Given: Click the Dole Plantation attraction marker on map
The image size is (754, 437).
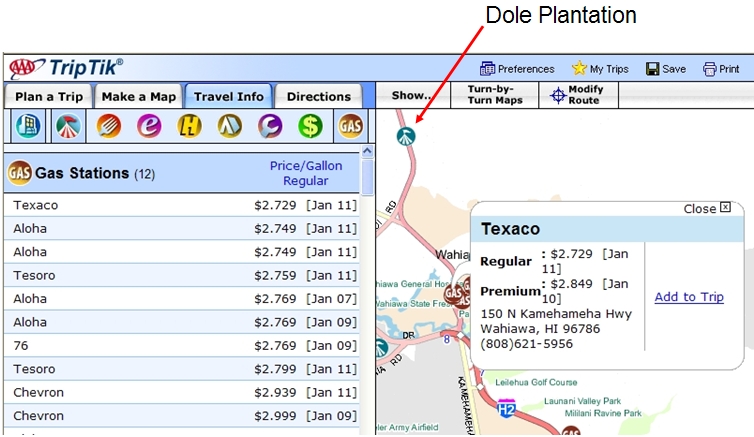Looking at the screenshot, I should tap(406, 137).
